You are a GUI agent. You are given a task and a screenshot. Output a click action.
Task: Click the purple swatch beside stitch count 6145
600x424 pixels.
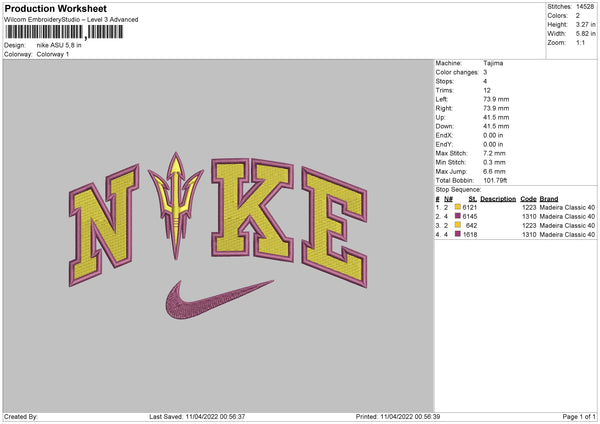tap(458, 216)
